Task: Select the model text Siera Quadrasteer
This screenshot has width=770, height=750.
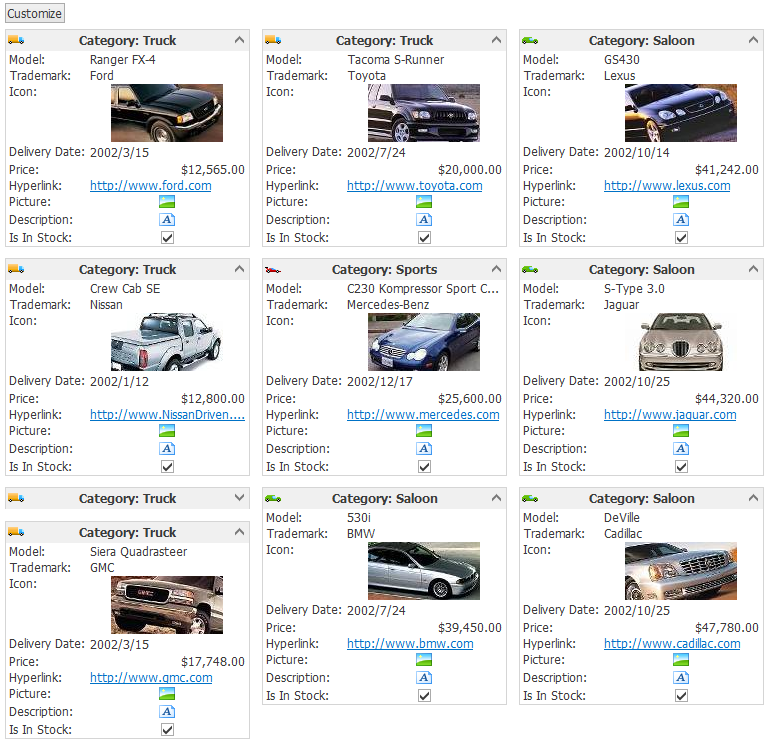Action: [138, 552]
